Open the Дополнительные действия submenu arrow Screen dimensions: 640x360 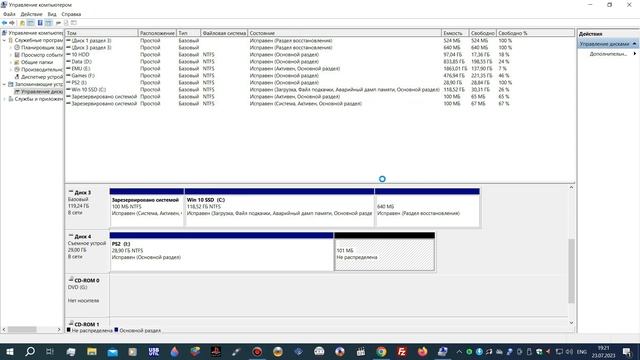point(635,54)
